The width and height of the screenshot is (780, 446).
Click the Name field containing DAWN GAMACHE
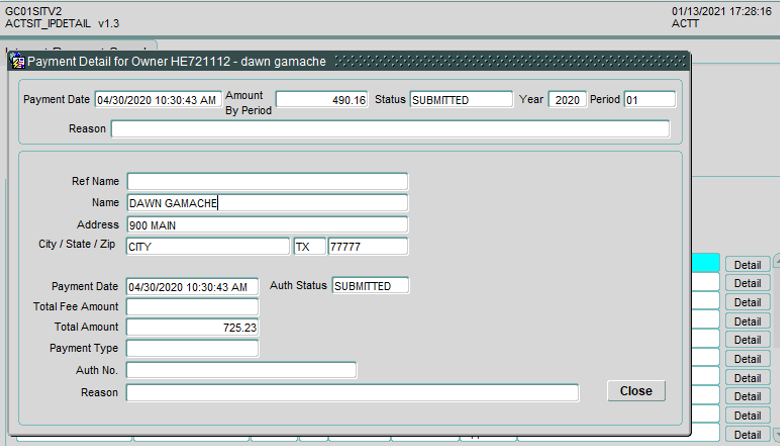click(x=267, y=203)
